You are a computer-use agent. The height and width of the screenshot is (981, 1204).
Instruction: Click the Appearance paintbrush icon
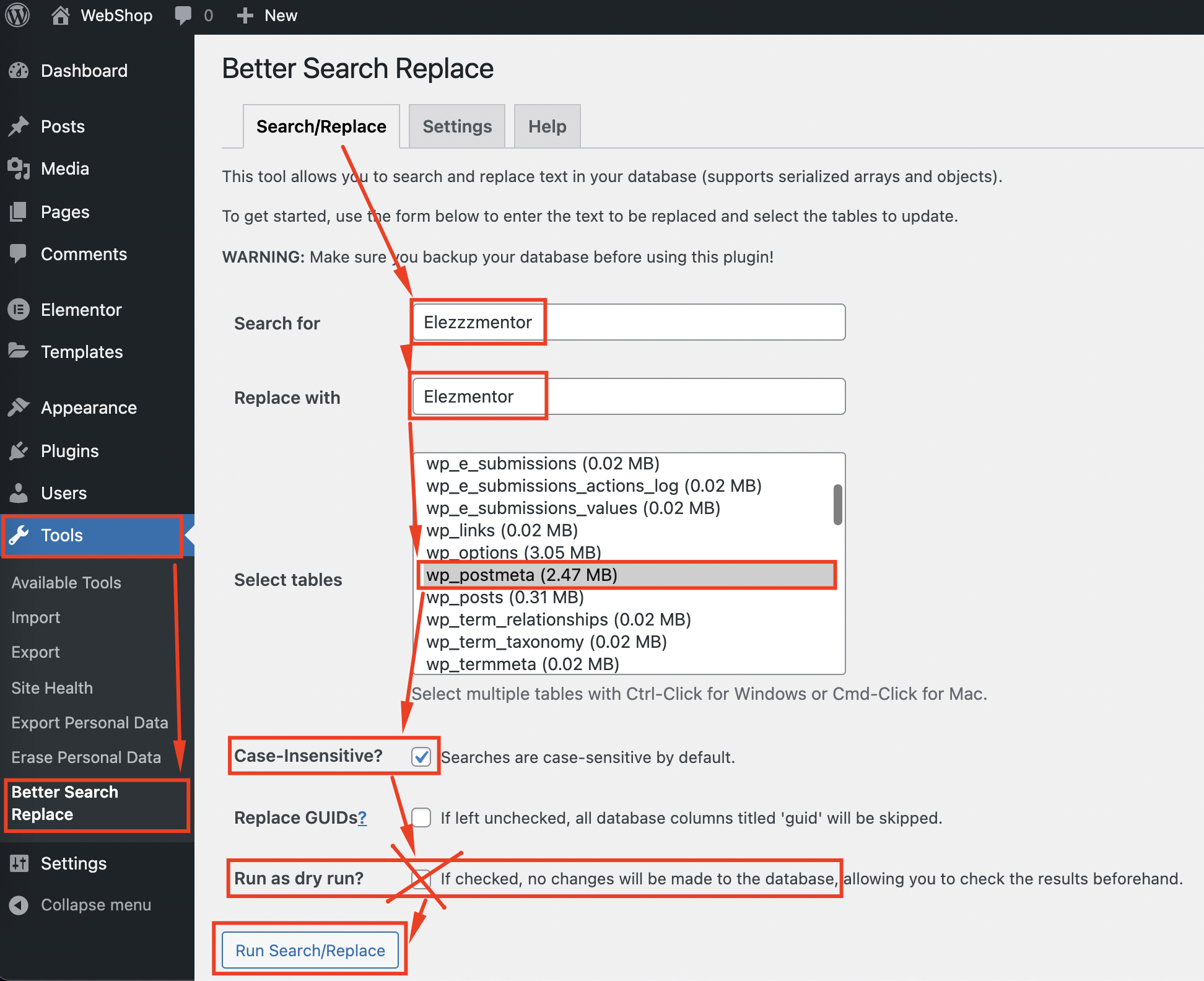(x=19, y=408)
